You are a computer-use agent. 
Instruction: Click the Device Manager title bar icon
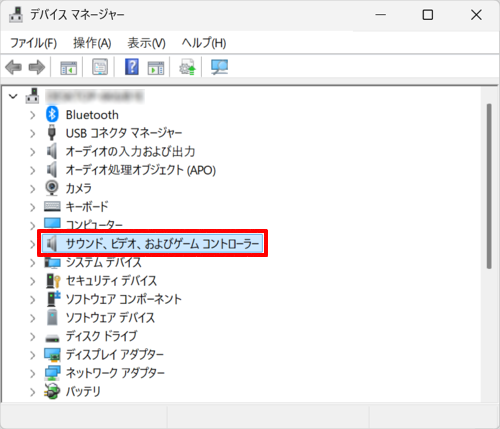click(16, 14)
